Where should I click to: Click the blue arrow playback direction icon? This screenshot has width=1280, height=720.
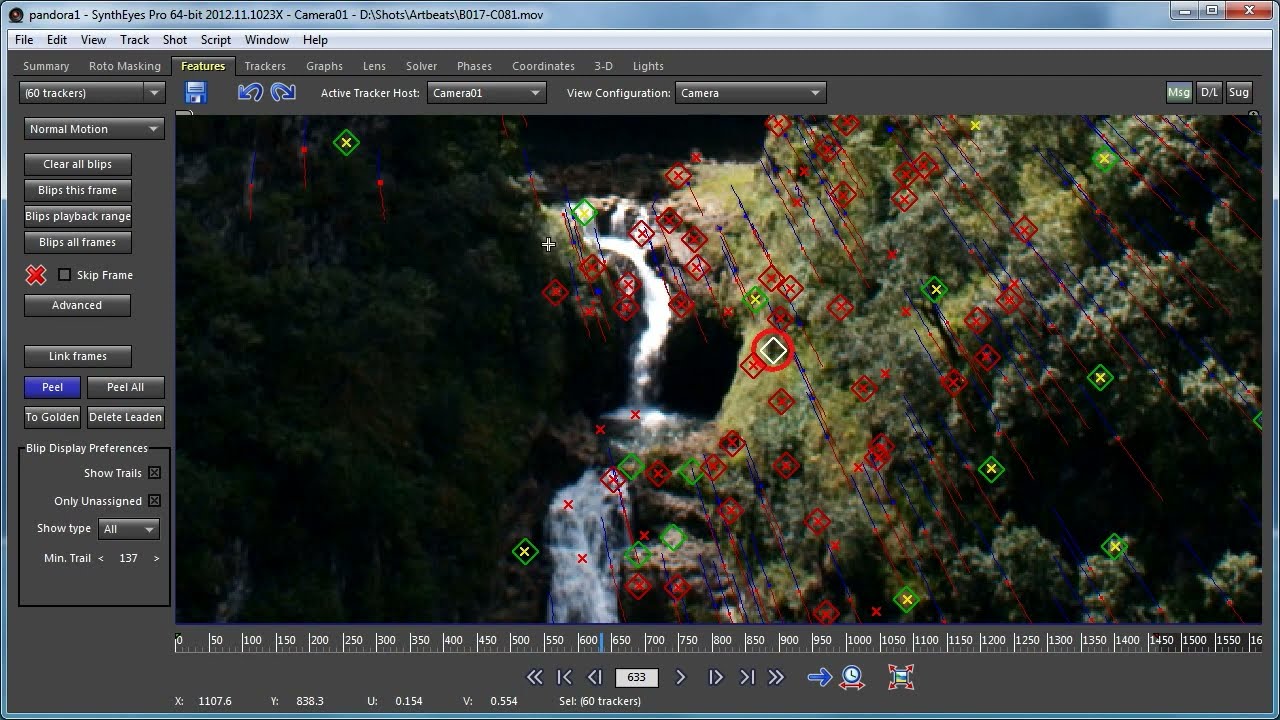coord(820,677)
